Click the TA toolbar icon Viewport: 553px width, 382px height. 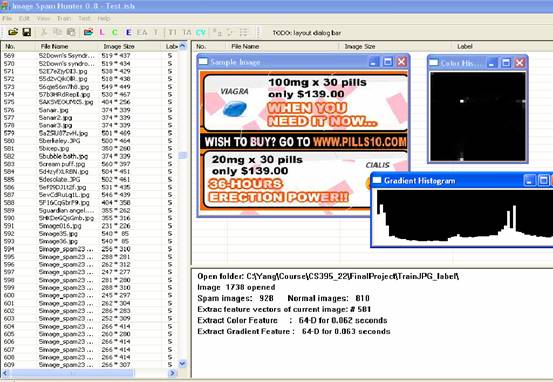point(187,32)
